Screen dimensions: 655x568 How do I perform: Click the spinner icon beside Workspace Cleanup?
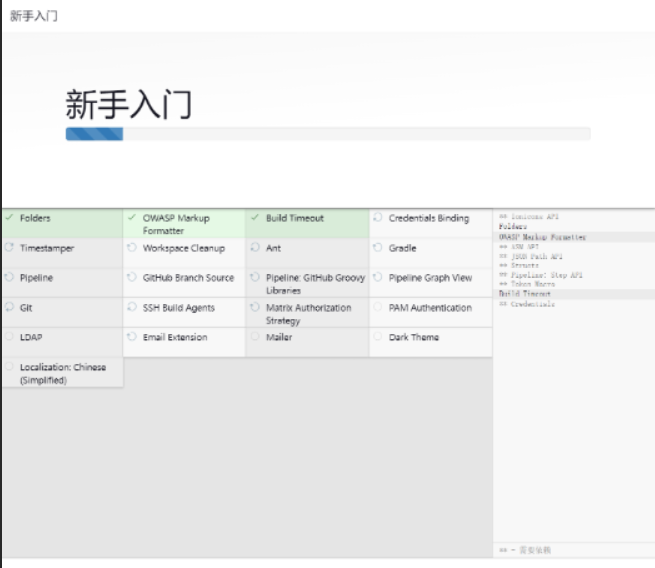point(132,247)
